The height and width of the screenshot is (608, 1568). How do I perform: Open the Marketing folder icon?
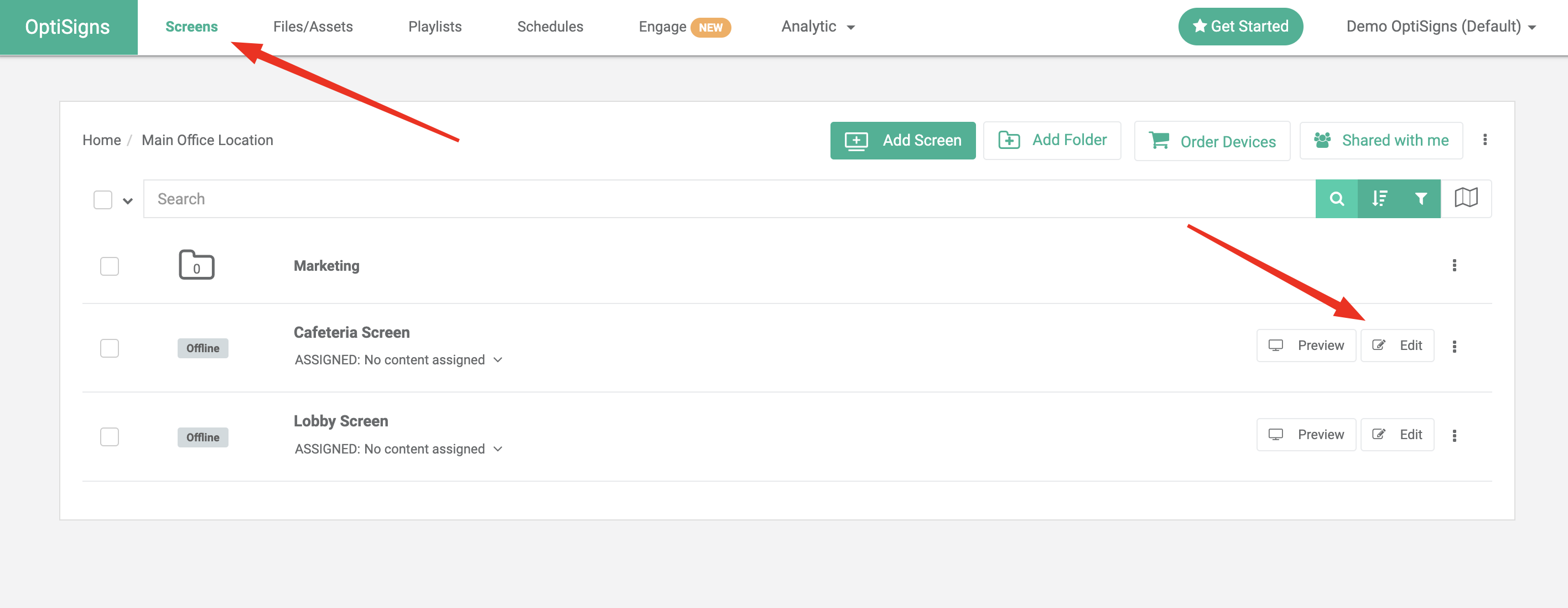[196, 266]
